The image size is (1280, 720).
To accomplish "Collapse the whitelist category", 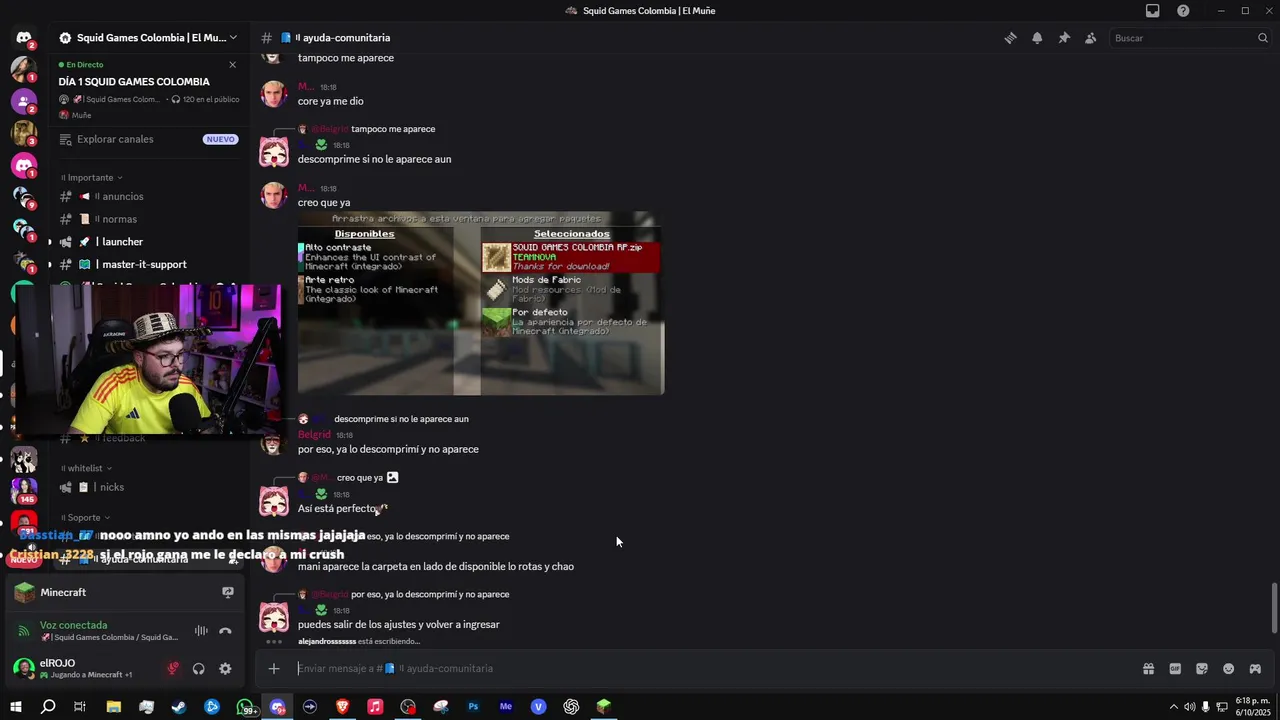I will point(89,468).
